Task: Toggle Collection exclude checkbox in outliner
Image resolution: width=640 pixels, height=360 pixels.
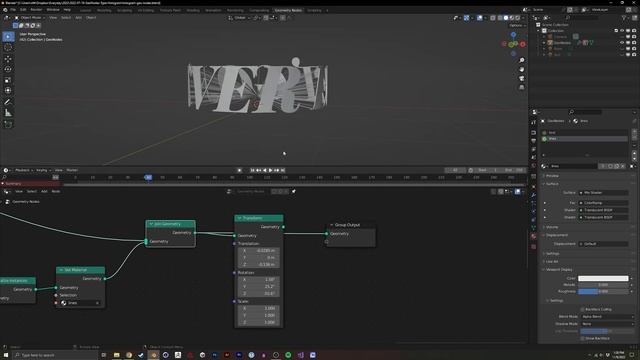Action: [x=616, y=31]
